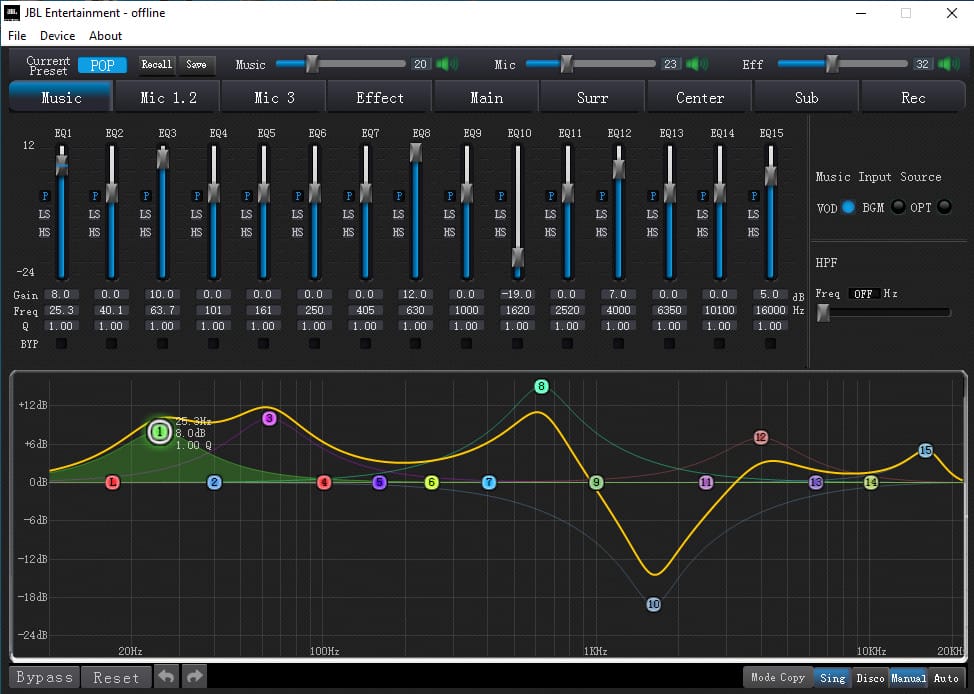This screenshot has height=694, width=974.
Task: Click the EQ8 Freq value field 630
Action: (415, 310)
